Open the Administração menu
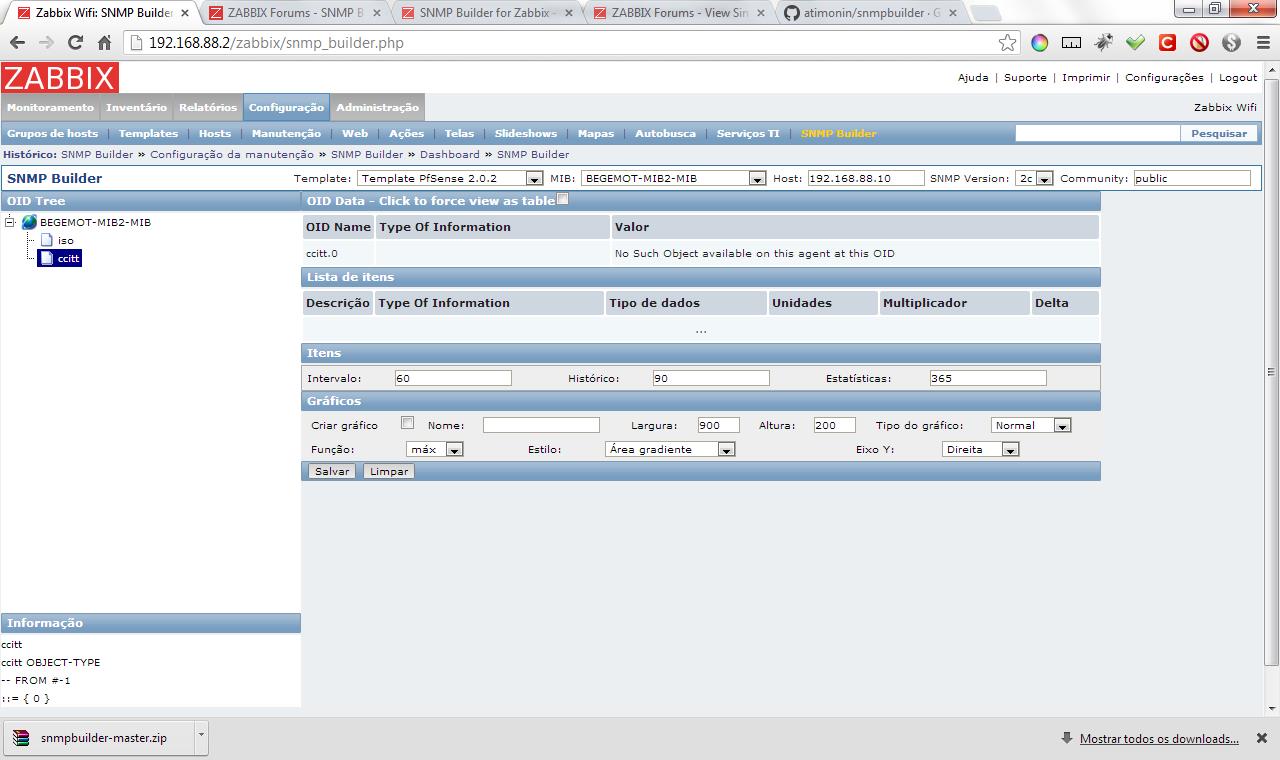This screenshot has width=1280, height=760. (377, 107)
